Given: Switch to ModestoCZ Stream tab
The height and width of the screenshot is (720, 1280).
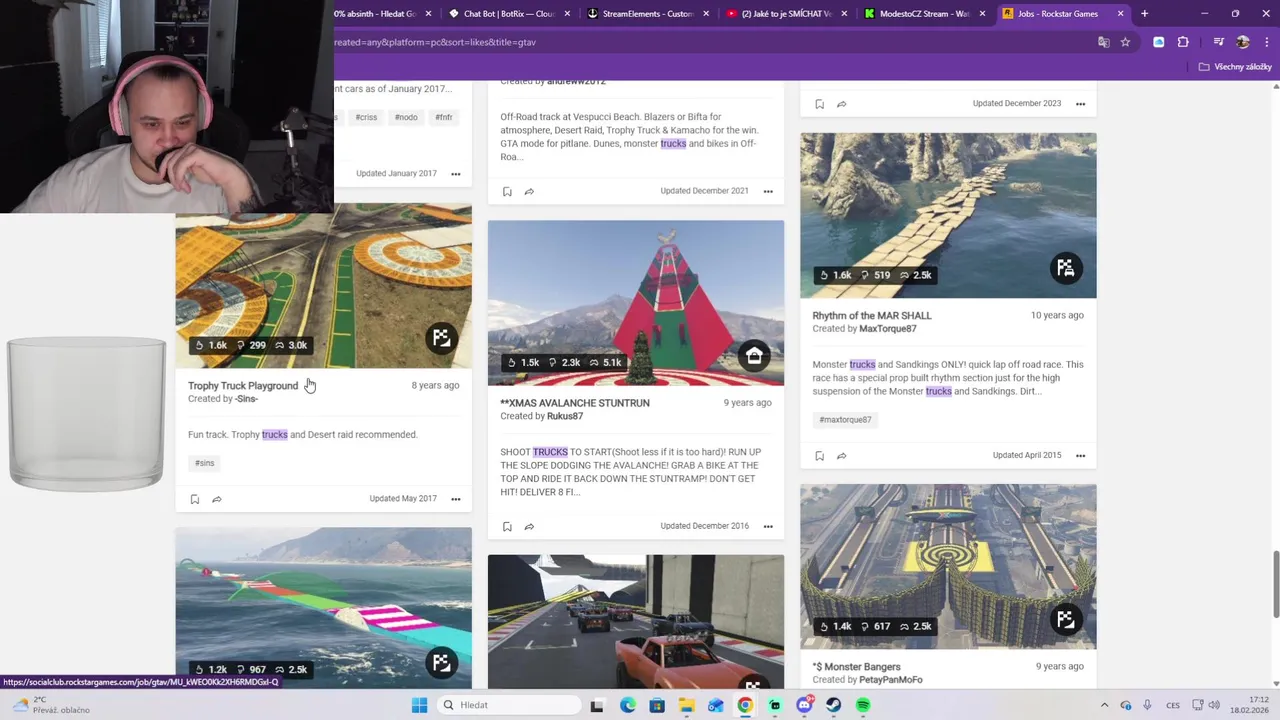Looking at the screenshot, I should point(924,14).
